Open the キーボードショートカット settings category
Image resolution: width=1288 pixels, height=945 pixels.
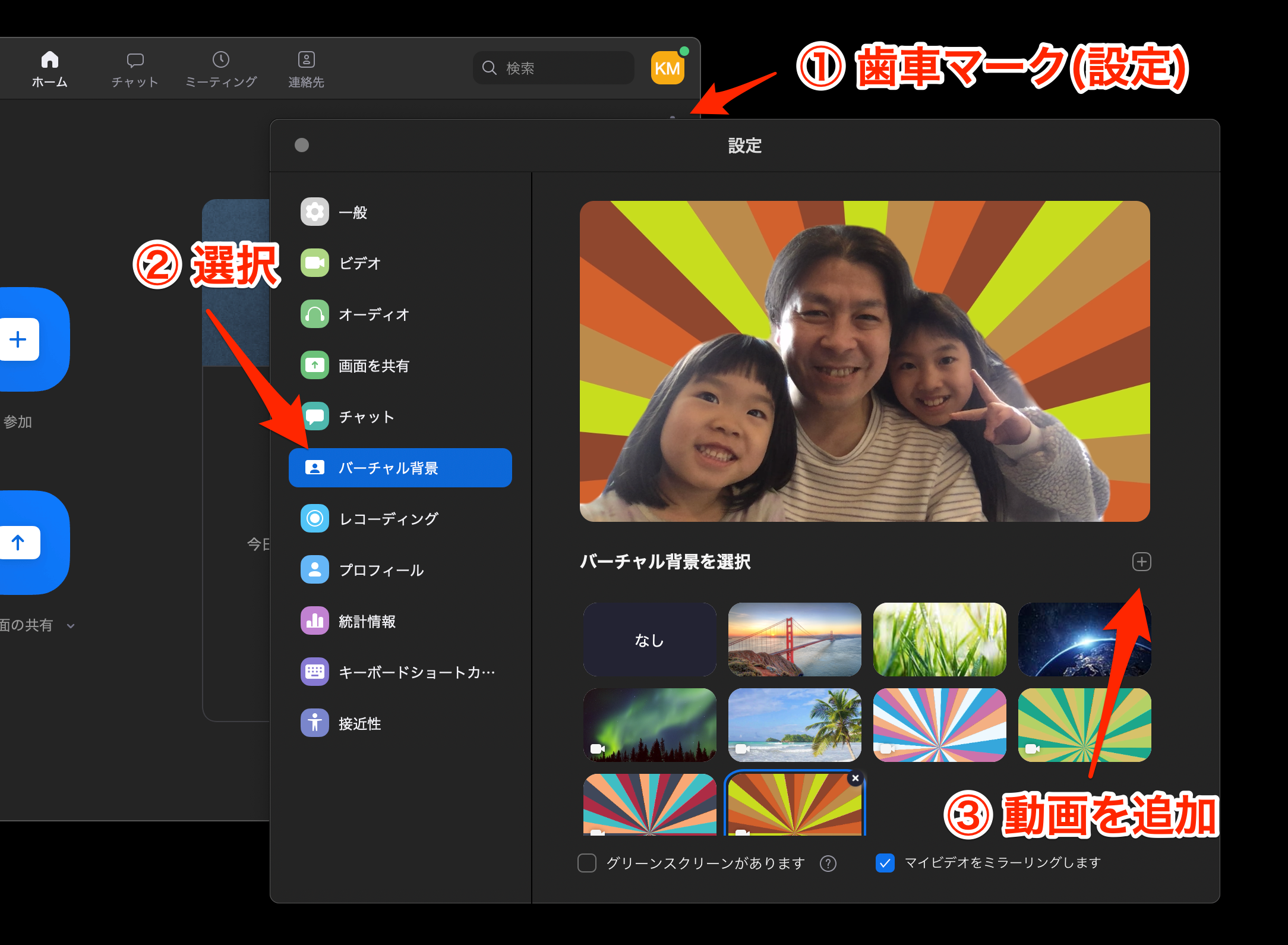pyautogui.click(x=400, y=672)
